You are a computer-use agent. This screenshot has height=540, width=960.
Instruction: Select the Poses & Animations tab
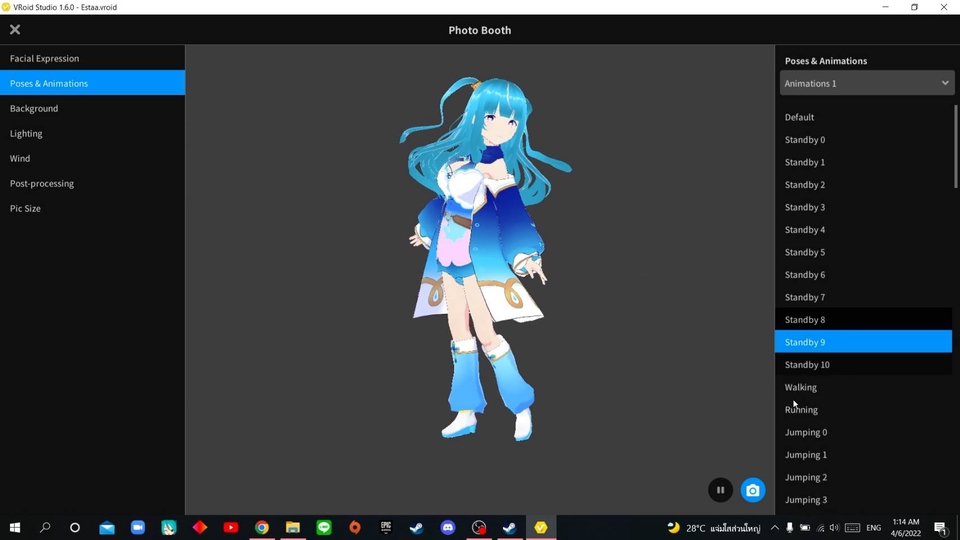pyautogui.click(x=92, y=83)
